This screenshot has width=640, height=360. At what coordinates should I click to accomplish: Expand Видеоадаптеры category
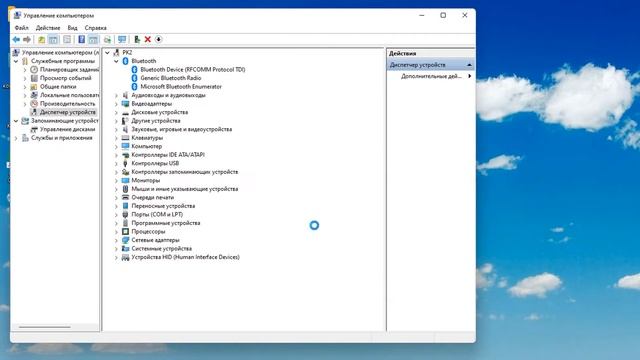[116, 104]
